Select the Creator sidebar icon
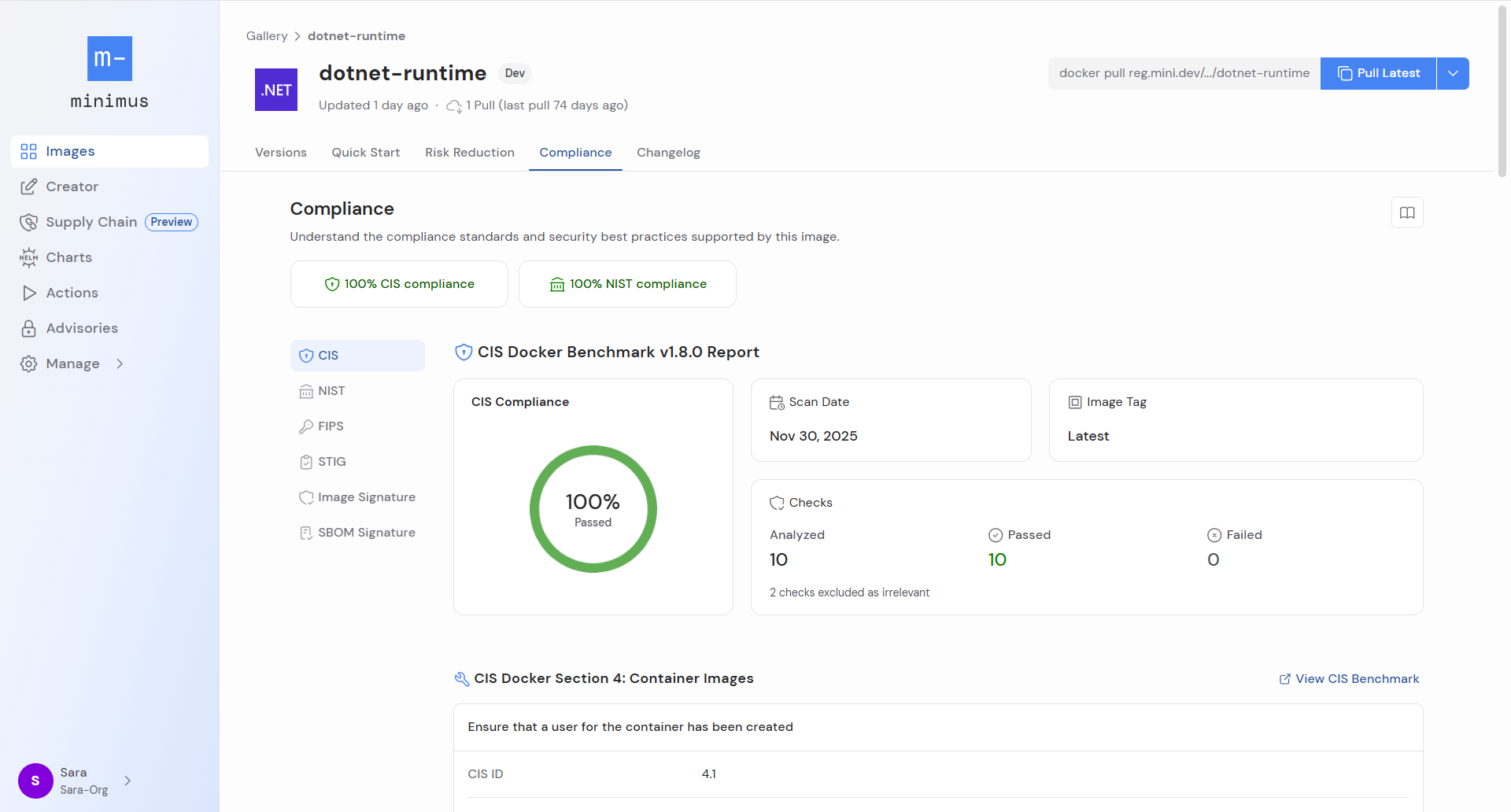 point(29,186)
